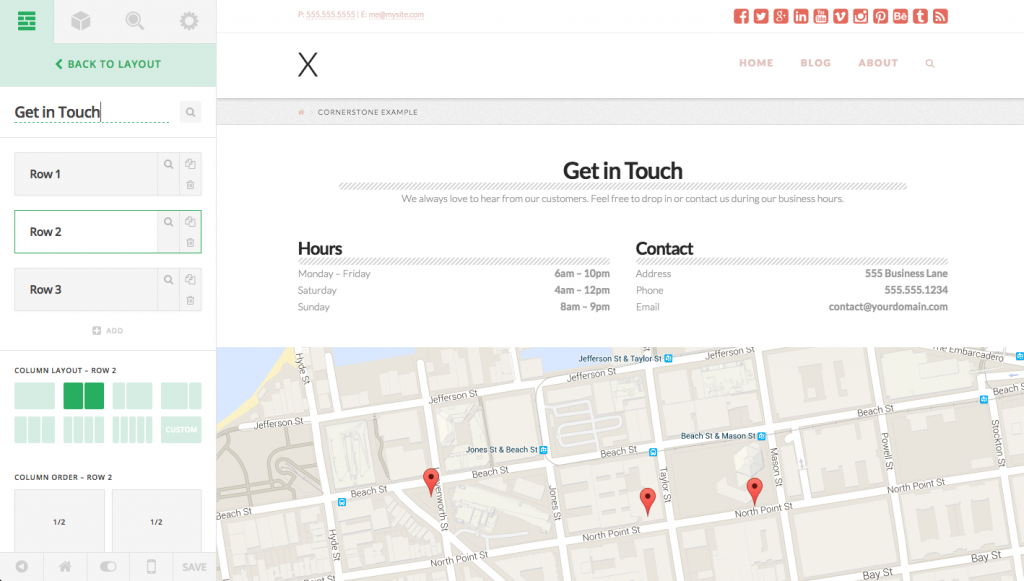
Task: Delete Row 3 with trash icon
Action: (190, 300)
